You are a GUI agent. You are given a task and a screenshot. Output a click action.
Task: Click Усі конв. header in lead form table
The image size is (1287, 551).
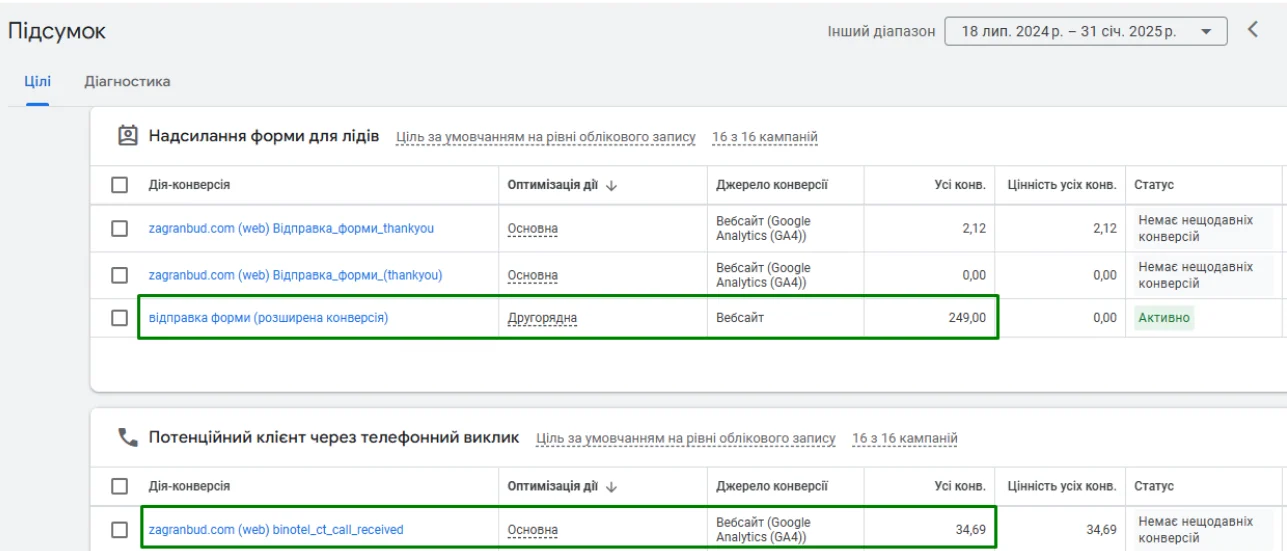point(960,185)
